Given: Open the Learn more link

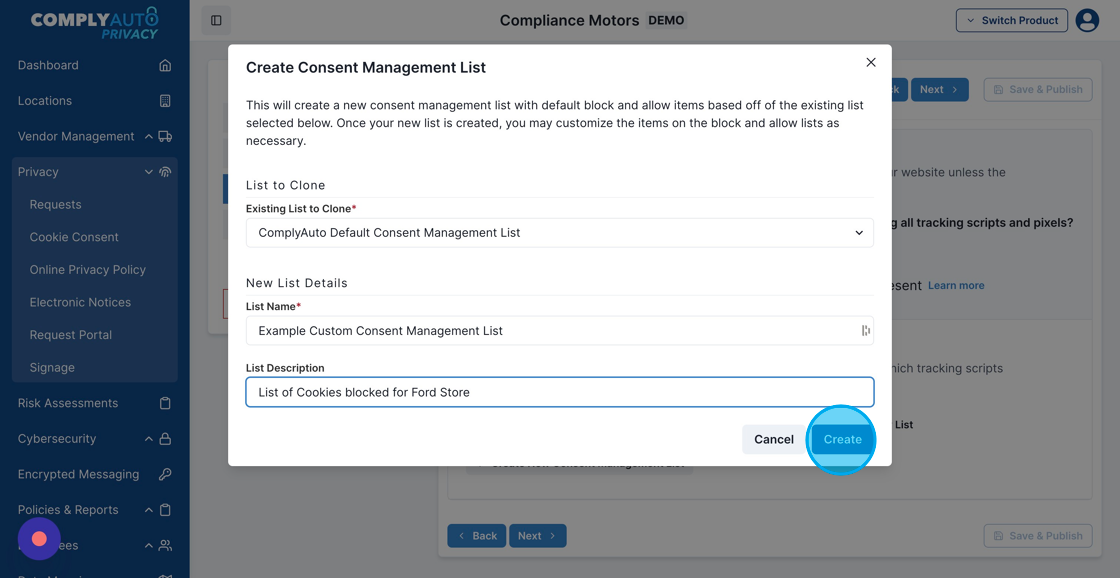Looking at the screenshot, I should coord(956,286).
